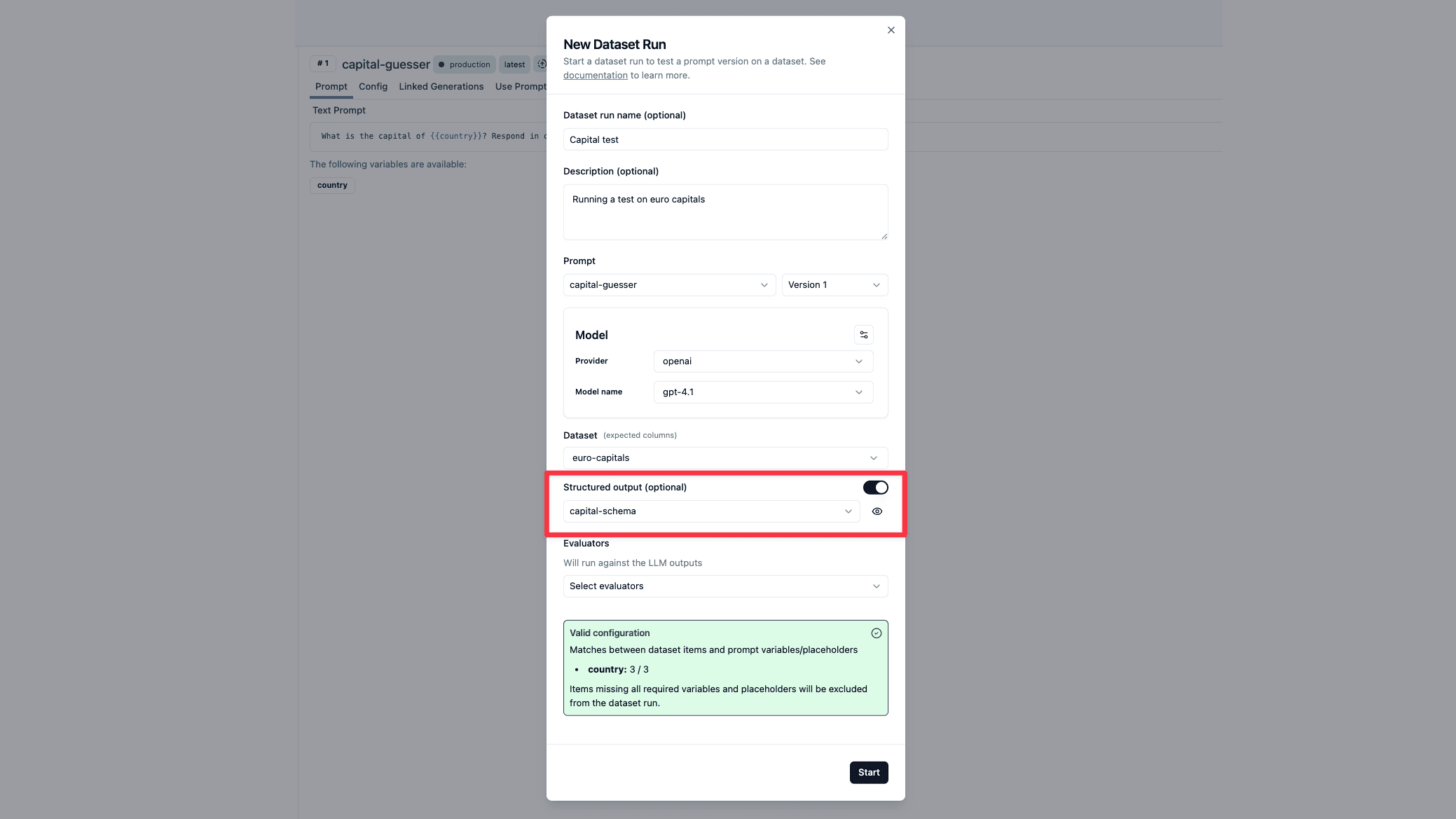Open the euro-capitals dataset dropdown
This screenshot has width=1456, height=819.
725,457
